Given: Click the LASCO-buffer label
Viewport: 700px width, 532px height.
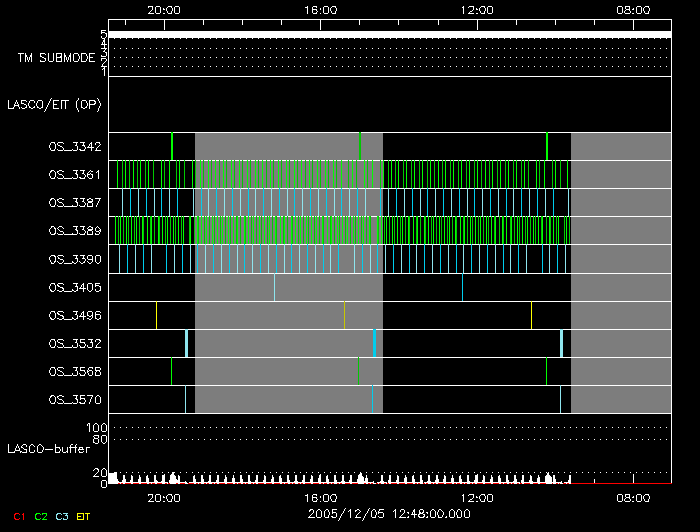Looking at the screenshot, I should coord(48,449).
